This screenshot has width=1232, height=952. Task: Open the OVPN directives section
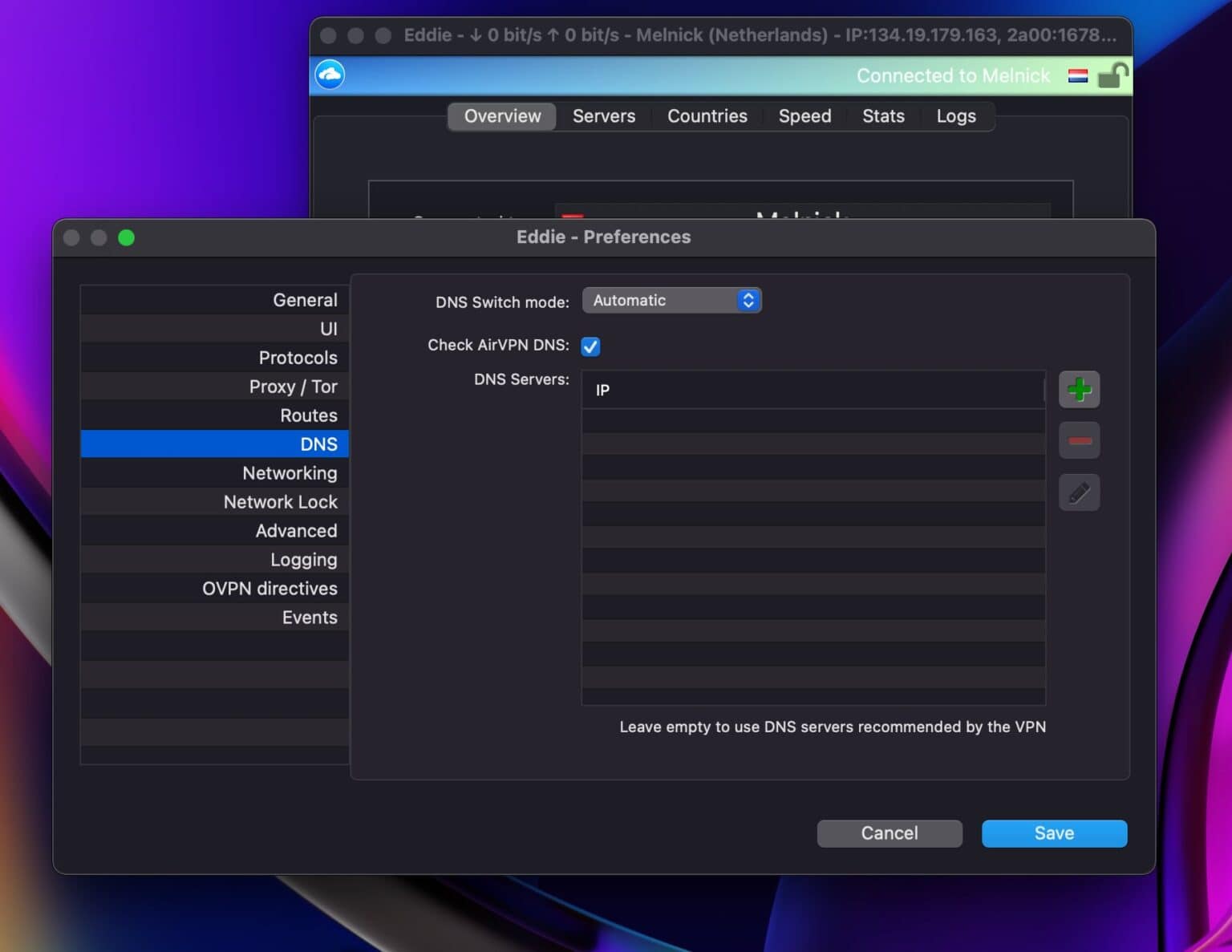coord(270,588)
